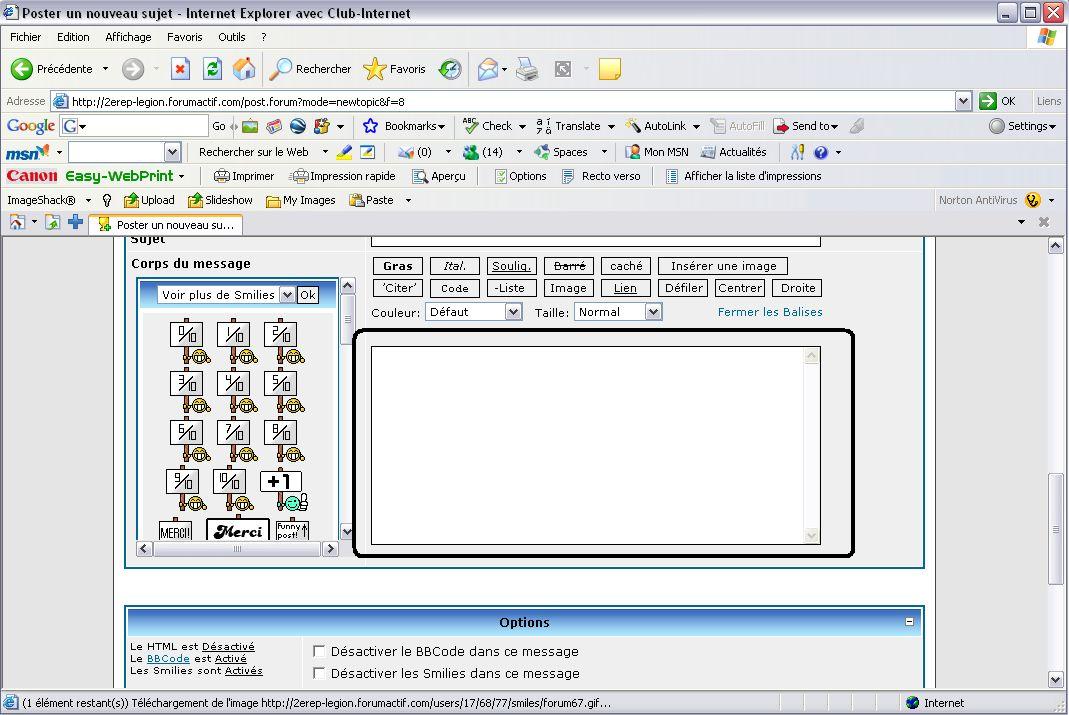The width and height of the screenshot is (1069, 715).
Task: Check Désactiver les Smilies dans ce message
Action: click(x=319, y=673)
